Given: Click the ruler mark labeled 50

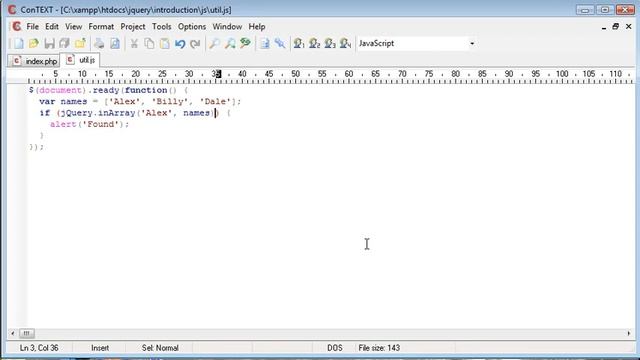Looking at the screenshot, I should (296, 74).
